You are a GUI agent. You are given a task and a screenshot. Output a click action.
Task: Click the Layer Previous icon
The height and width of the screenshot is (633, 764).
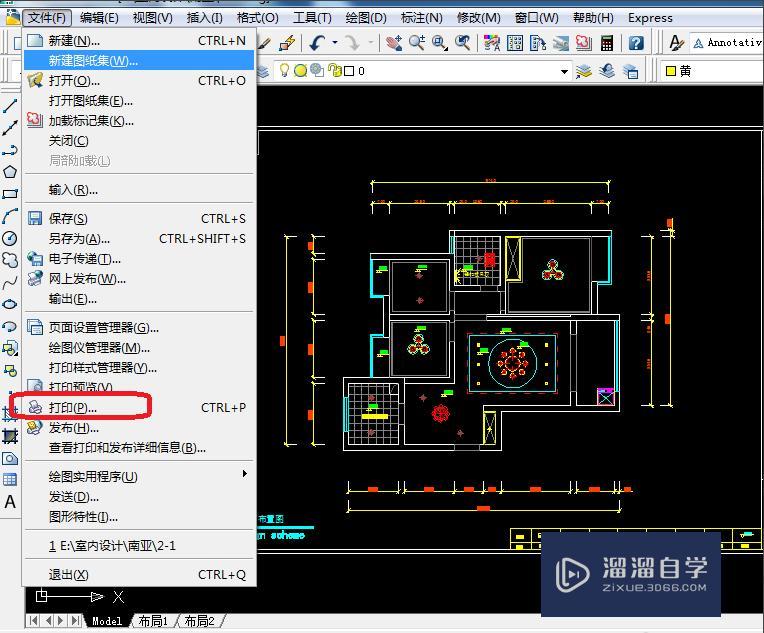point(607,71)
